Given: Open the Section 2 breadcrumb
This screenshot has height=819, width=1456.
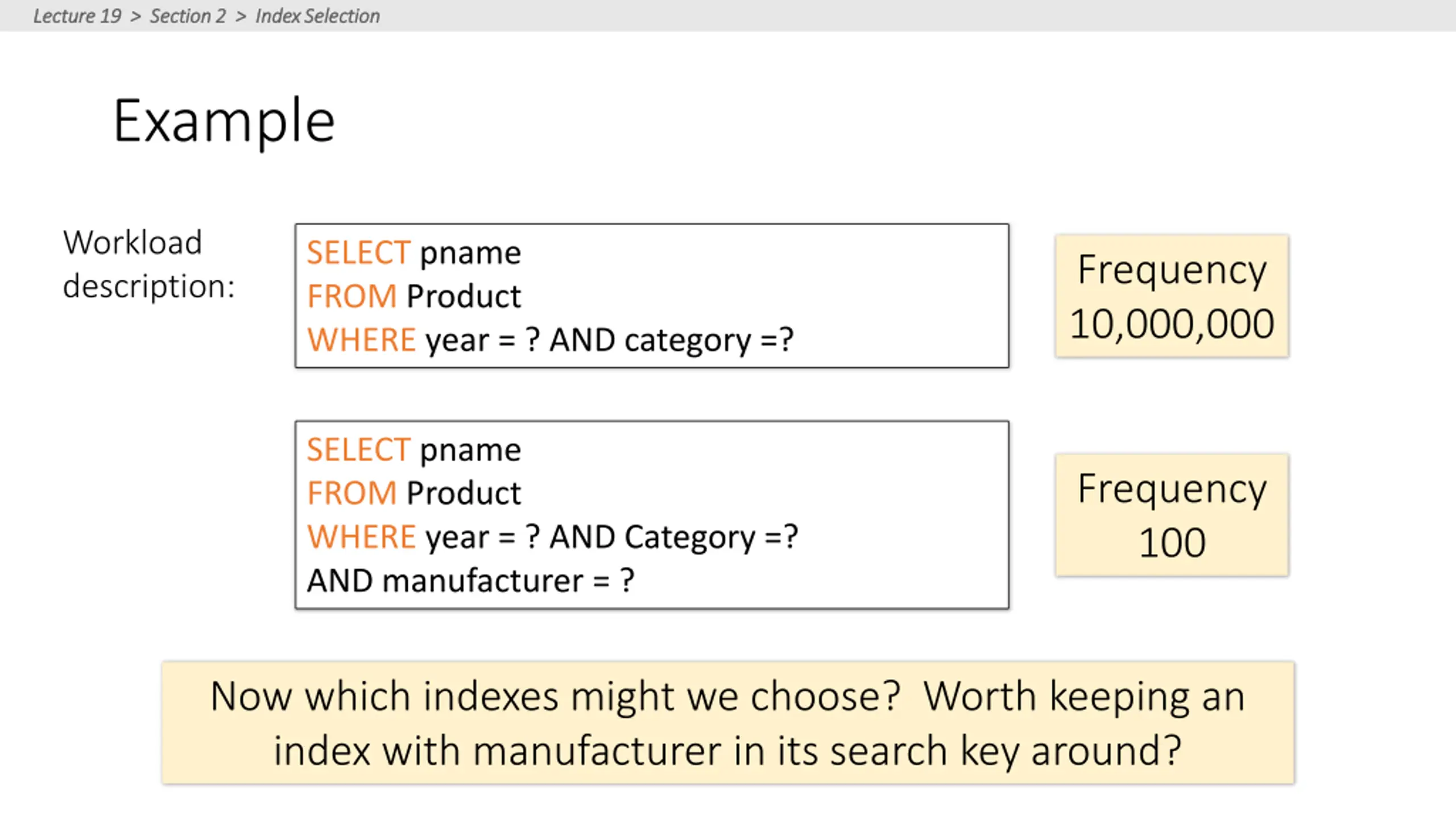Looking at the screenshot, I should tap(188, 16).
